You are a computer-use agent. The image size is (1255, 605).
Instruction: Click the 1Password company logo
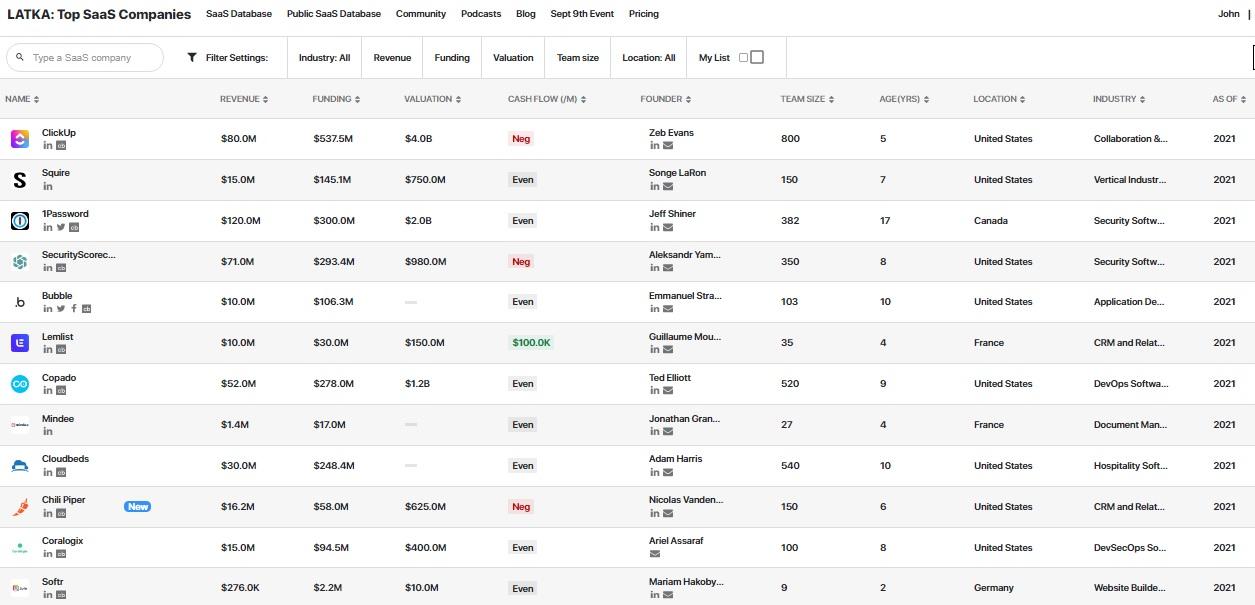(20, 221)
